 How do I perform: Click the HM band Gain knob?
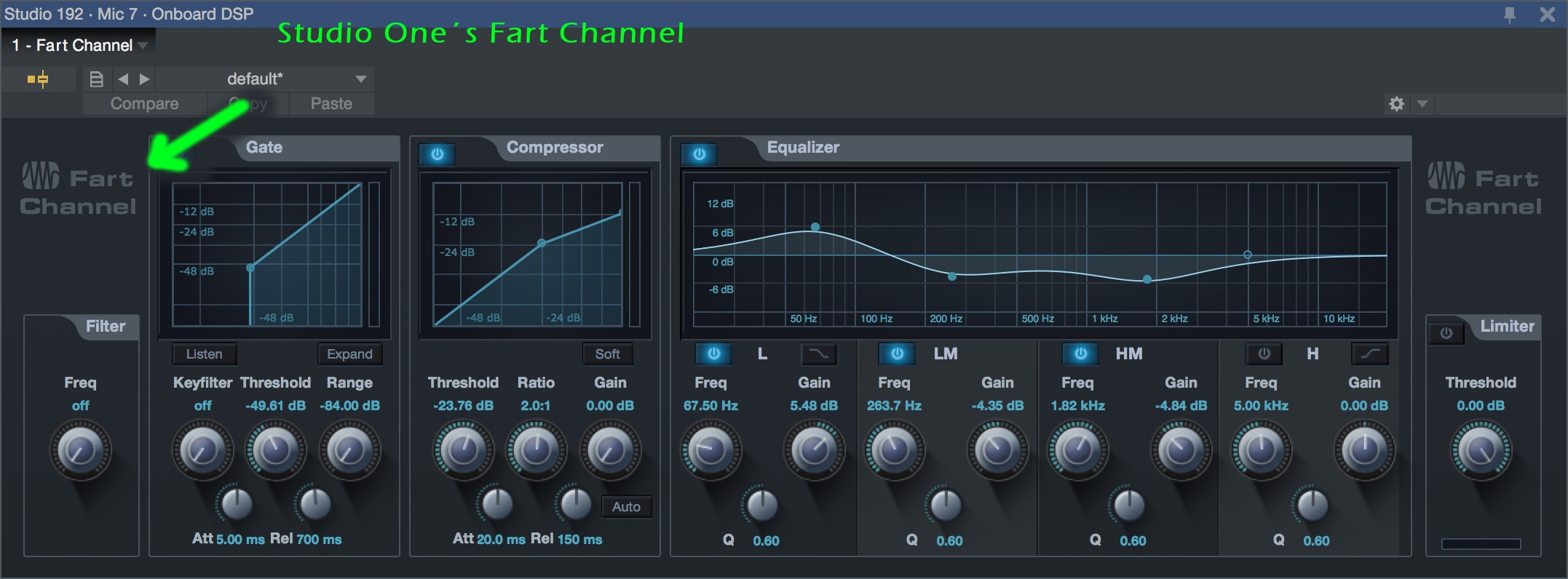click(1181, 450)
